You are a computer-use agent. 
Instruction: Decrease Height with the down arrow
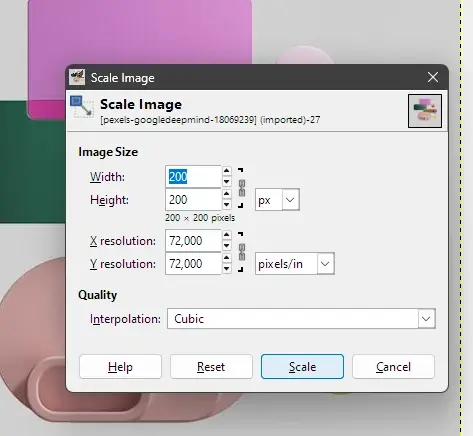click(x=227, y=205)
